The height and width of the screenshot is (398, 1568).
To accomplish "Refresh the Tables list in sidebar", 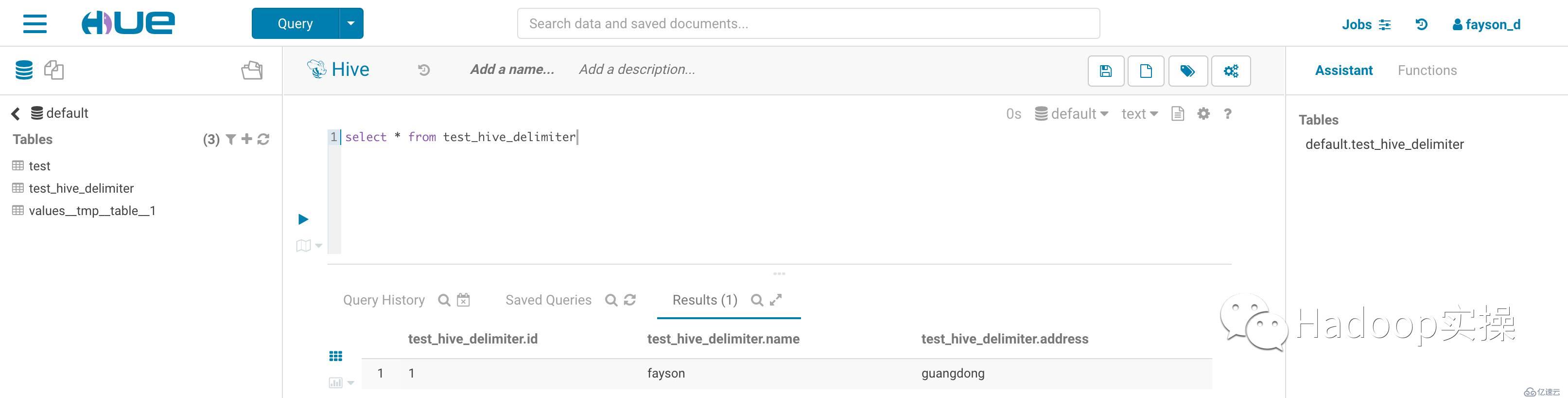I will pyautogui.click(x=263, y=140).
